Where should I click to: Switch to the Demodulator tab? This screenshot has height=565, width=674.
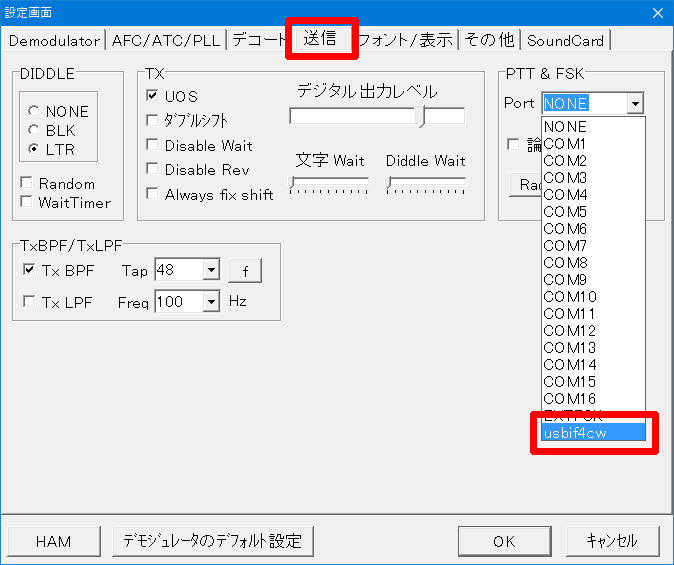(54, 40)
